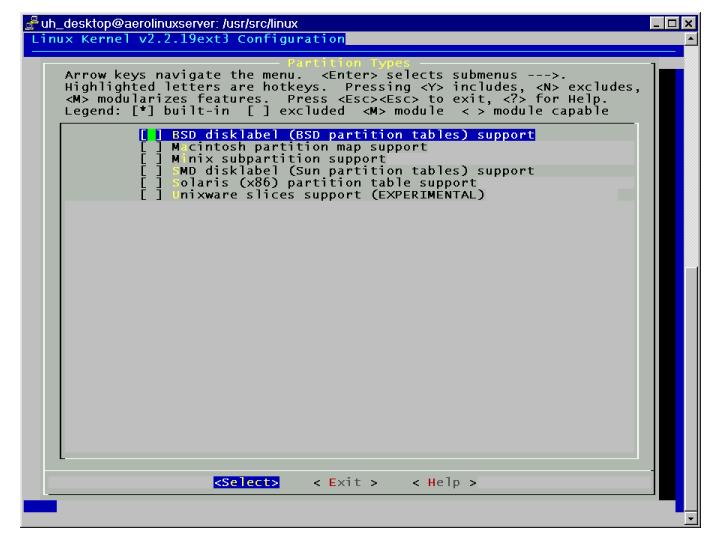Click the 'Legend:' line text
The image size is (720, 540).
point(337,111)
